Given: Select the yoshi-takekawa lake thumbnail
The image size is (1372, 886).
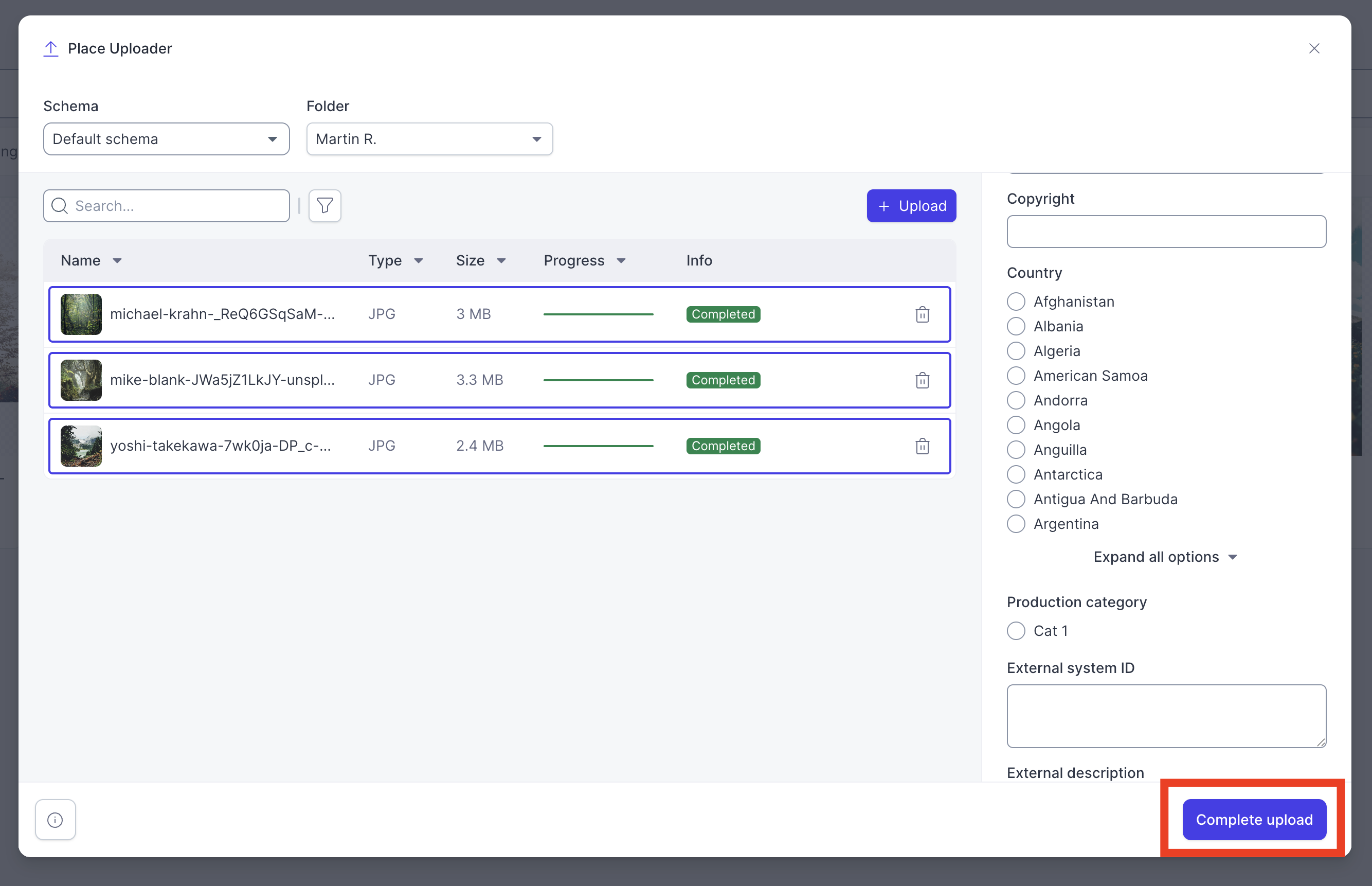Looking at the screenshot, I should tap(81, 446).
